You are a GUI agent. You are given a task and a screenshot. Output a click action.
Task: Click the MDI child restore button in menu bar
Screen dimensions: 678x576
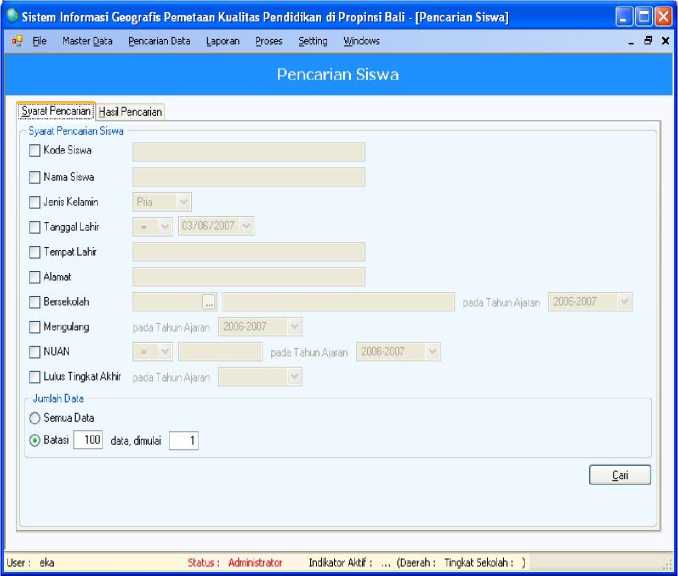point(649,41)
